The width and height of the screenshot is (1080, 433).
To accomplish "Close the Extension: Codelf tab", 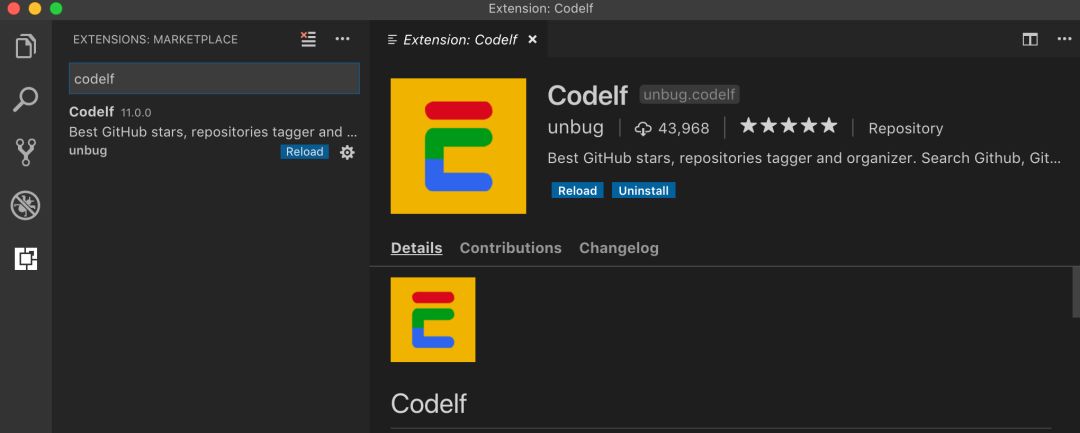I will click(x=532, y=40).
